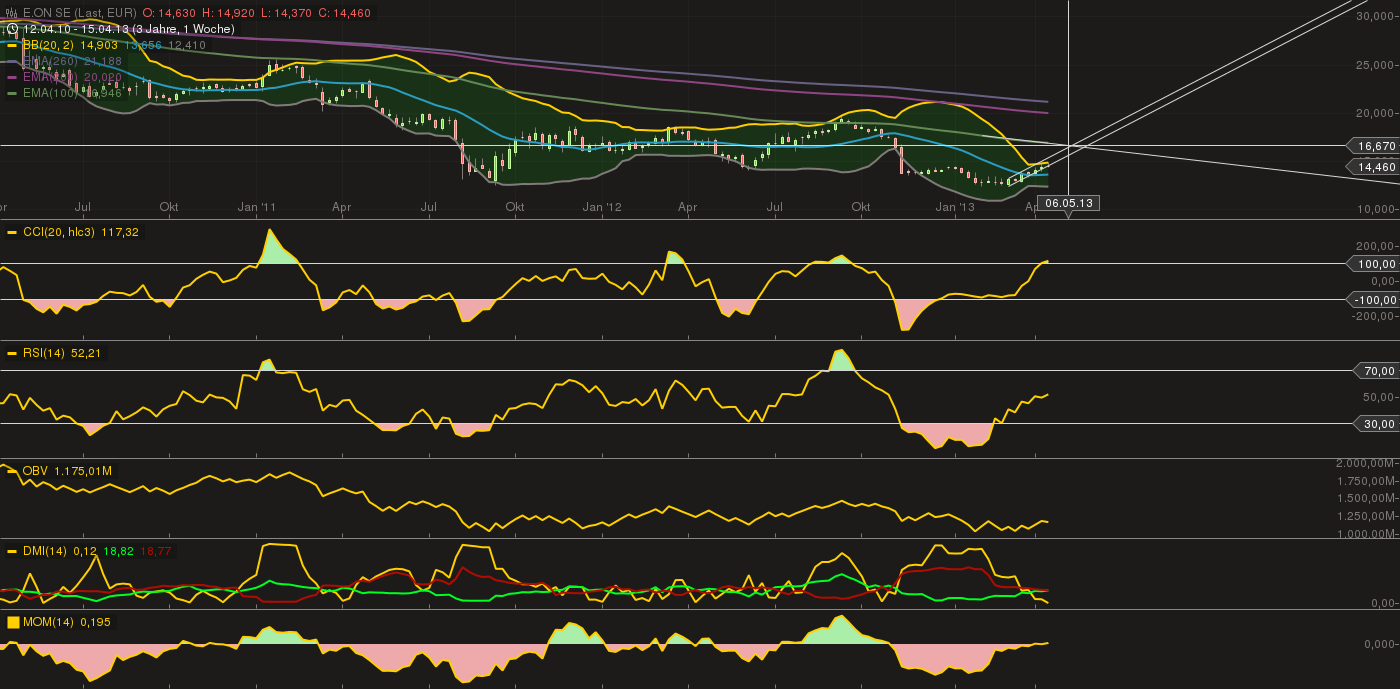Click the Jan '13 time axis label
This screenshot has height=689, width=1400.
pos(955,207)
